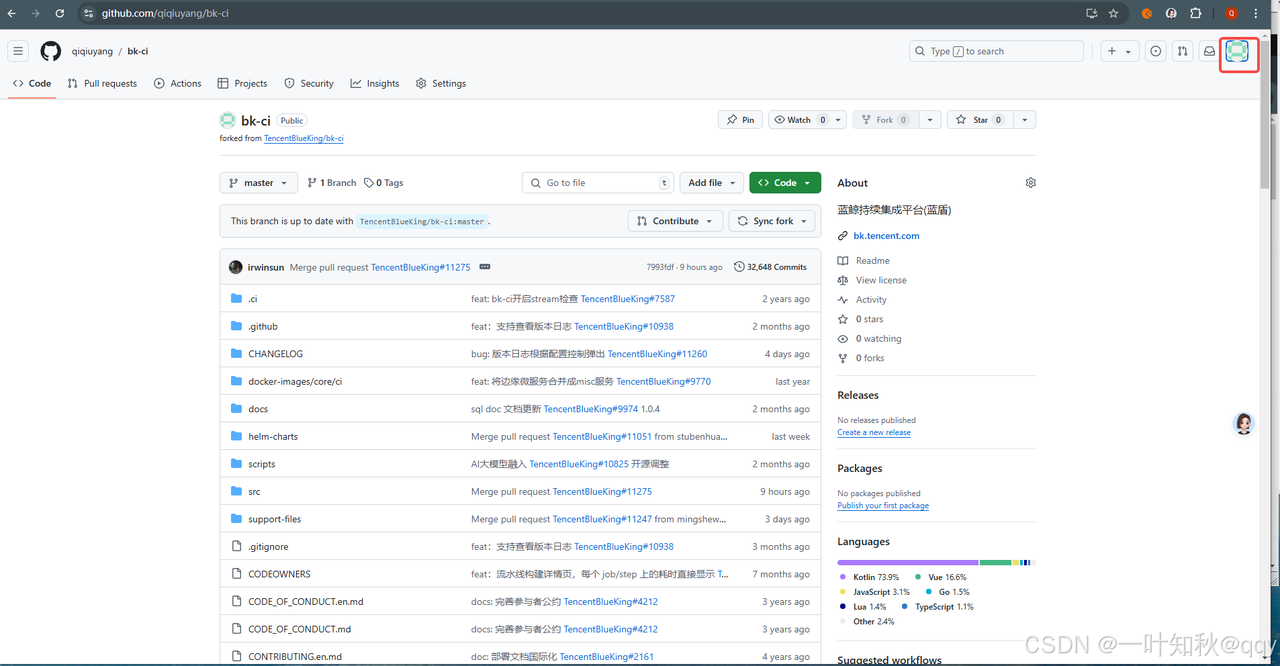This screenshot has height=666, width=1280.
Task: Open the .github folder
Action: pos(263,326)
